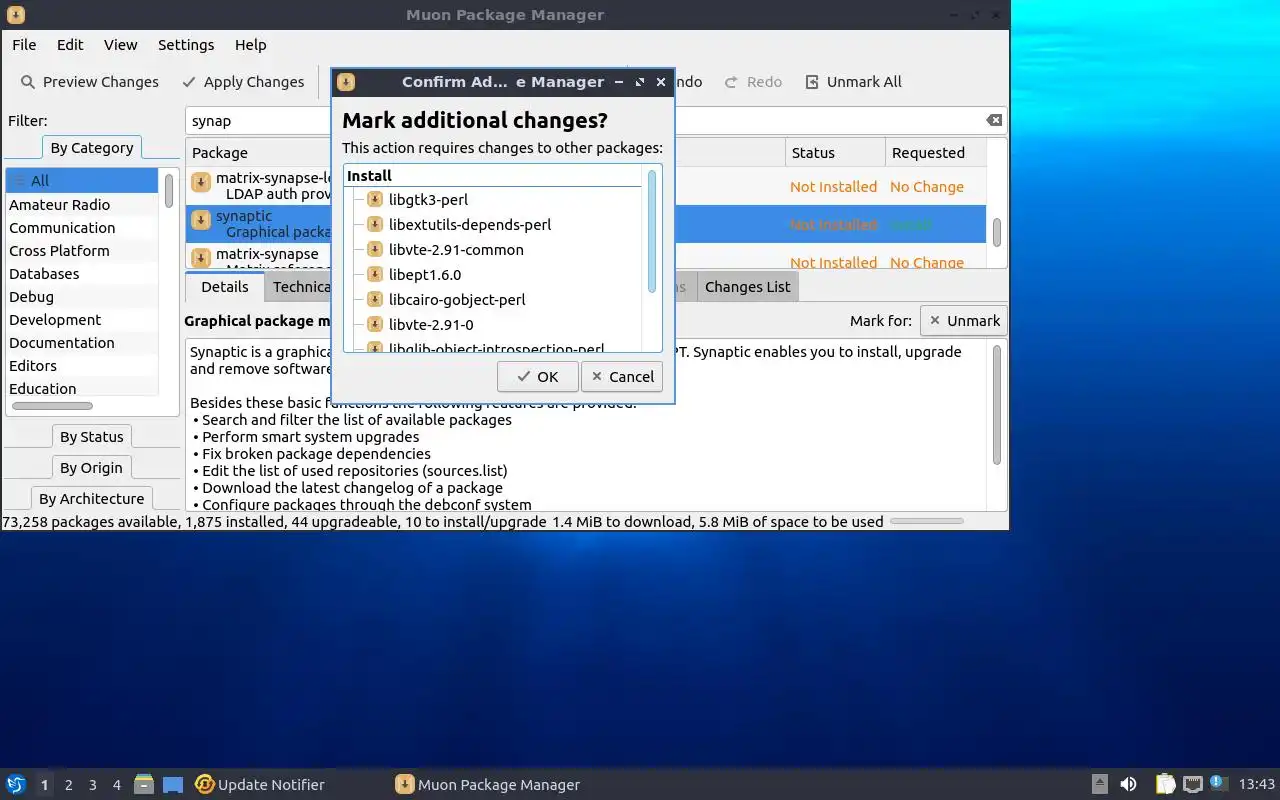Click the Apply Changes checkmark icon
Viewport: 1280px width, 800px height.
[x=189, y=82]
